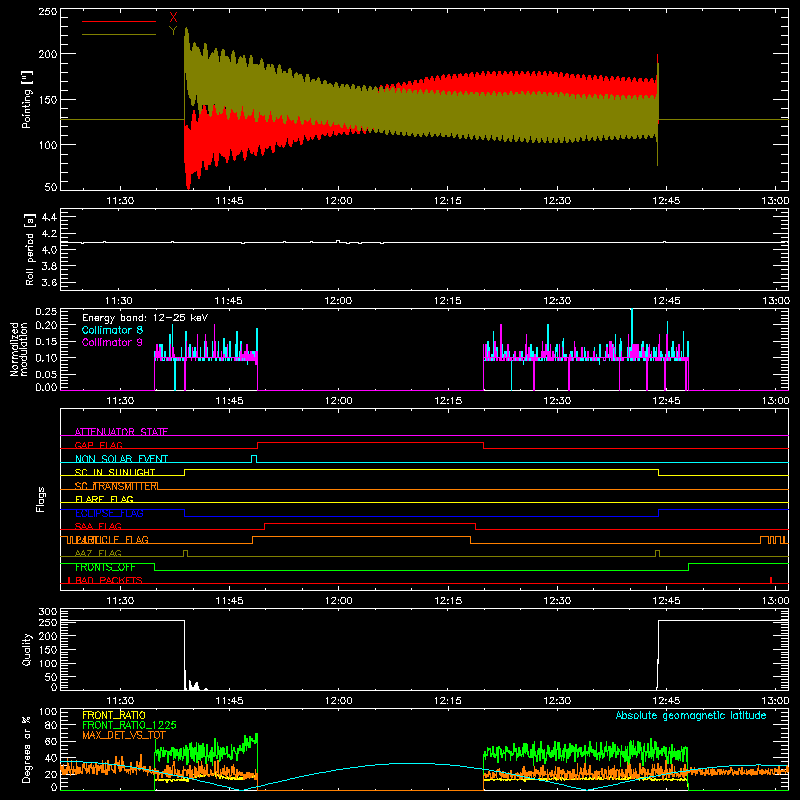Click the olive legend line beside Y
Viewport: 800px width, 800px height.
[119, 34]
